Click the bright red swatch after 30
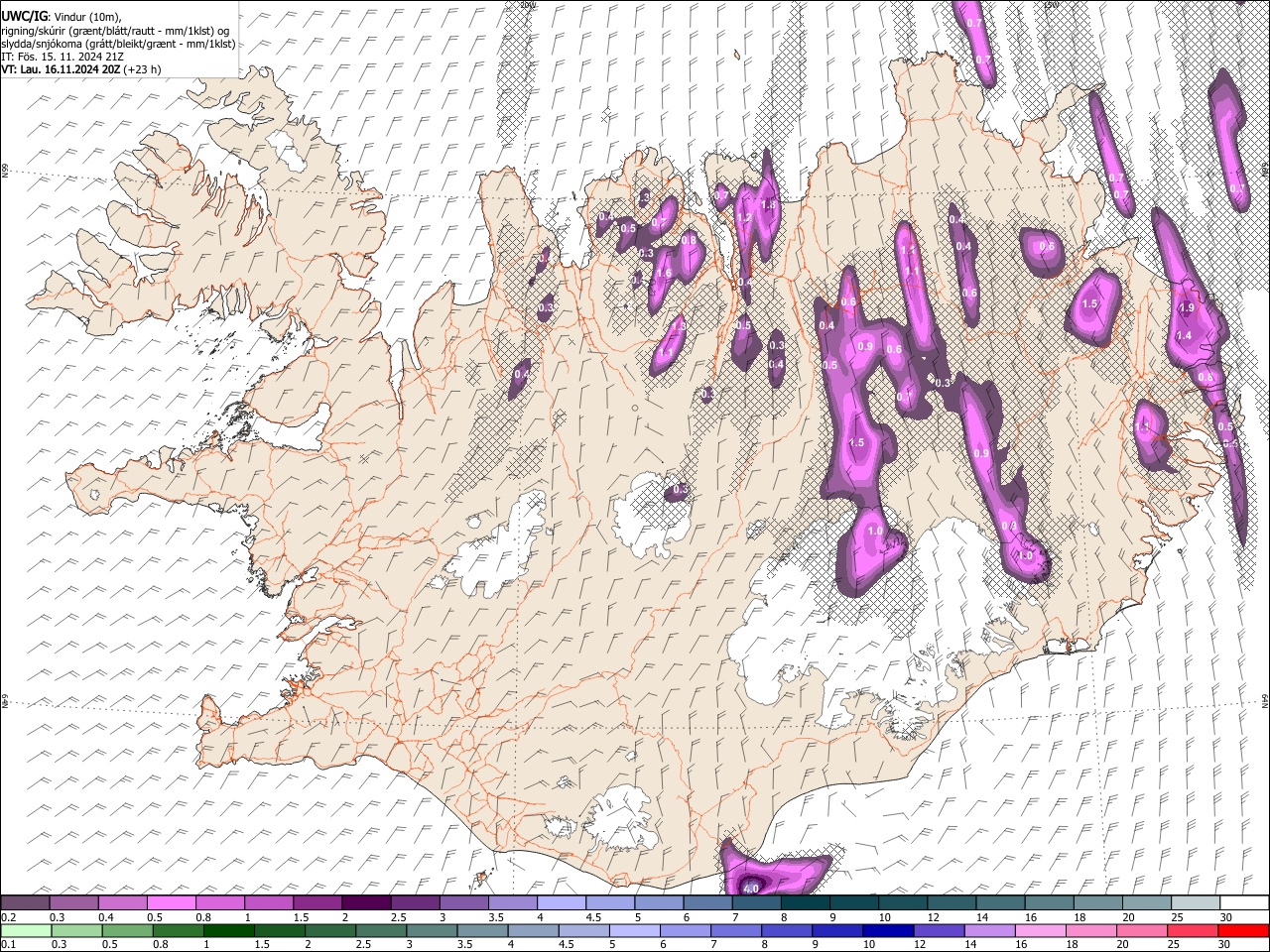Image resolution: width=1270 pixels, height=952 pixels. [x=1243, y=930]
